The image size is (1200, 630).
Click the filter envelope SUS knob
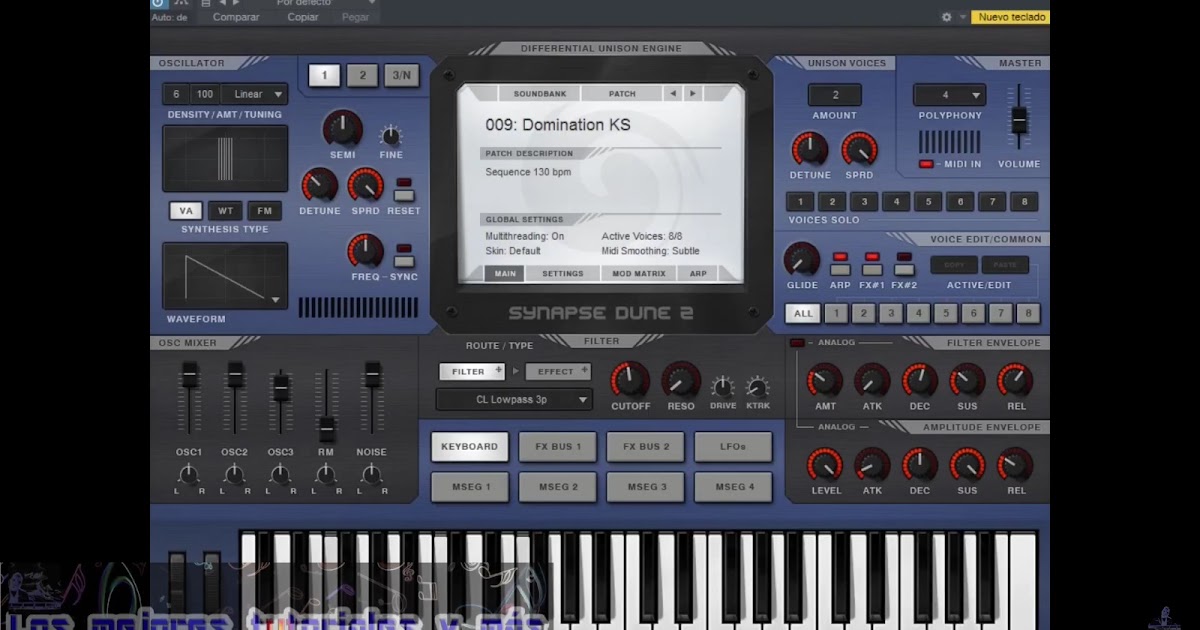pos(967,381)
